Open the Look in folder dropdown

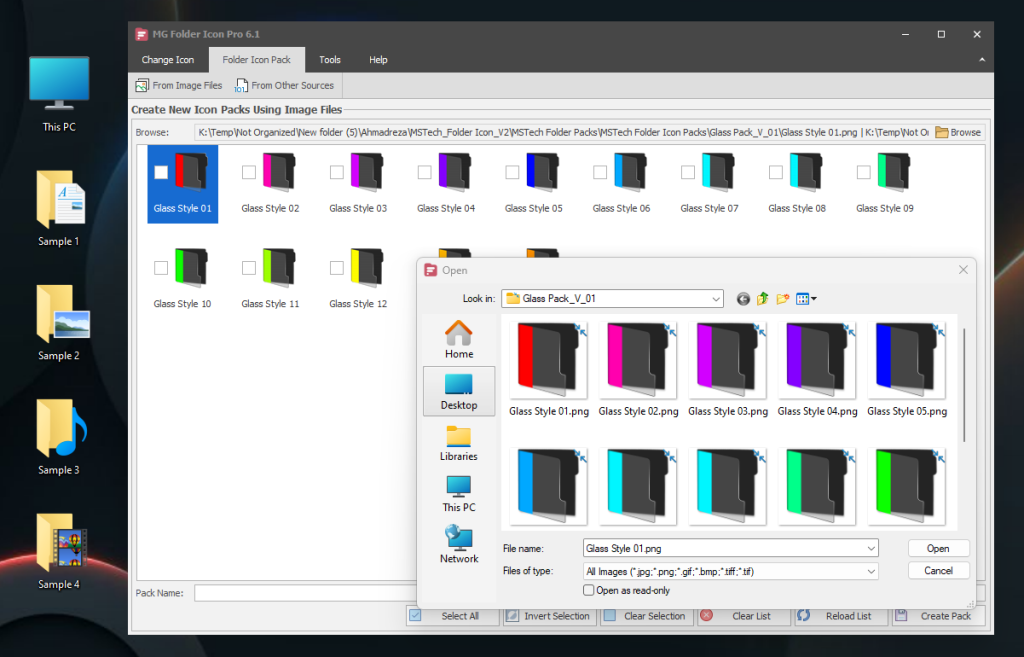(717, 298)
